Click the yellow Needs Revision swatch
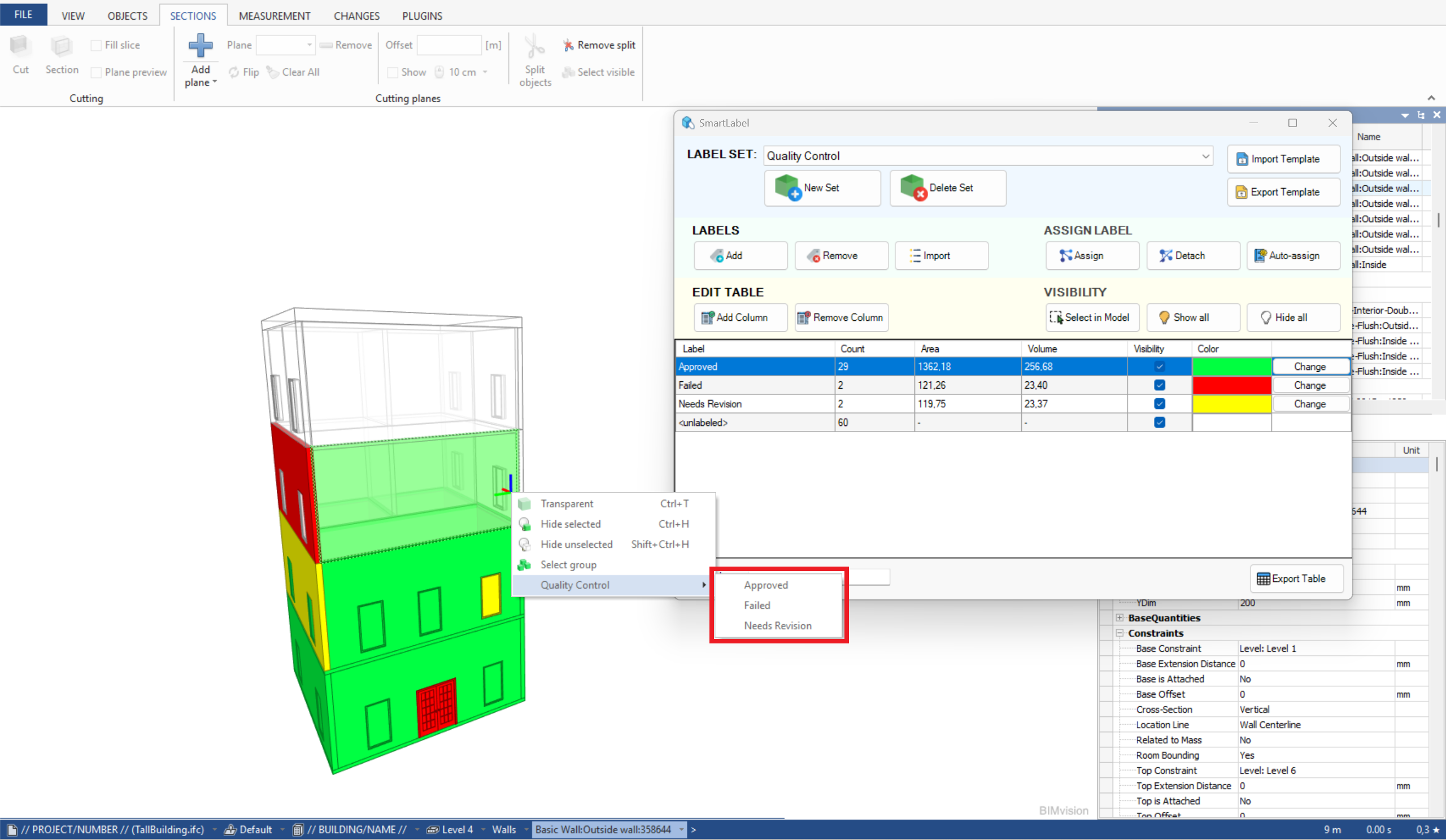 click(x=1231, y=404)
